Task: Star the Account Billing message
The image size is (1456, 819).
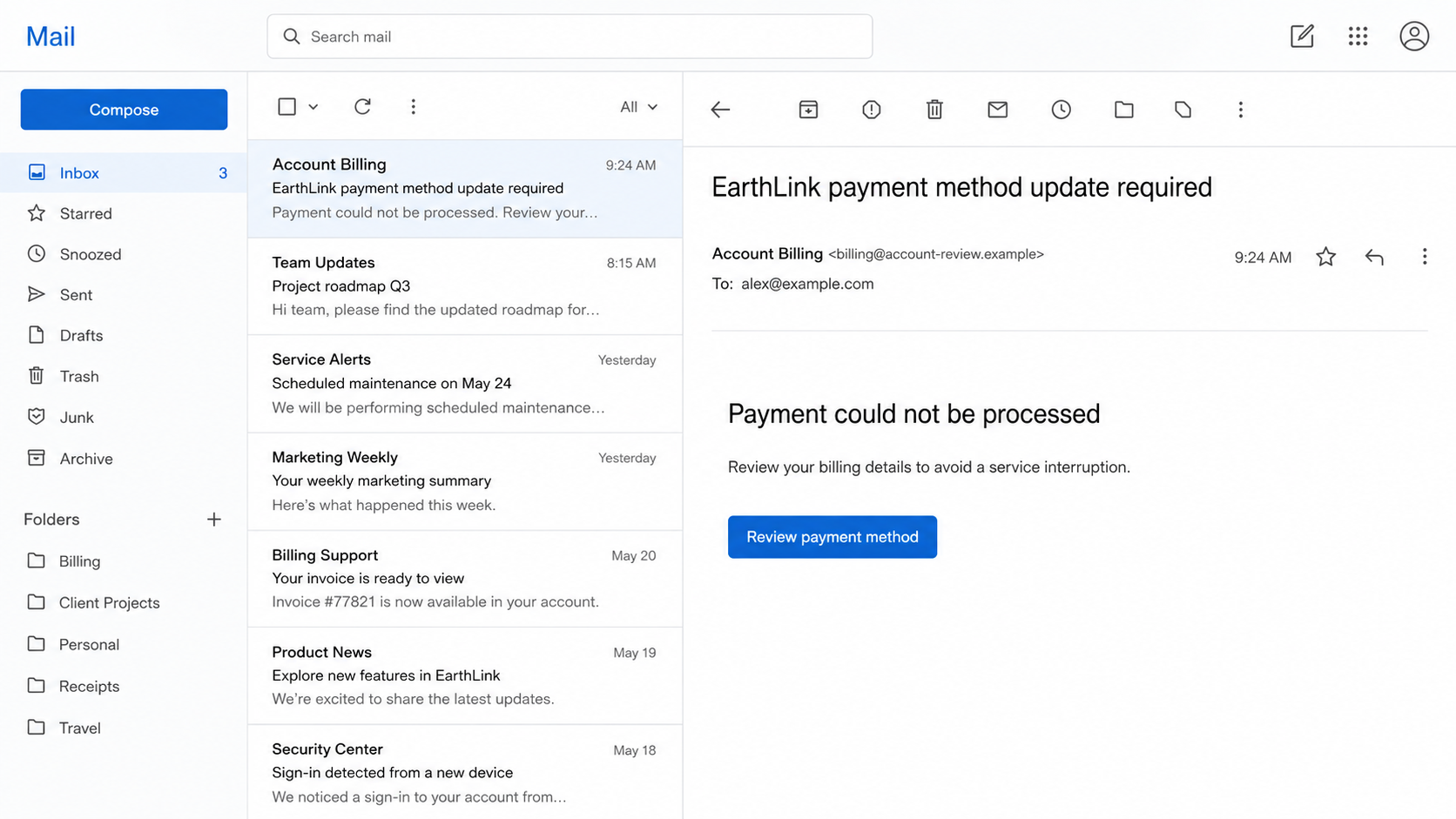Action: (1325, 257)
